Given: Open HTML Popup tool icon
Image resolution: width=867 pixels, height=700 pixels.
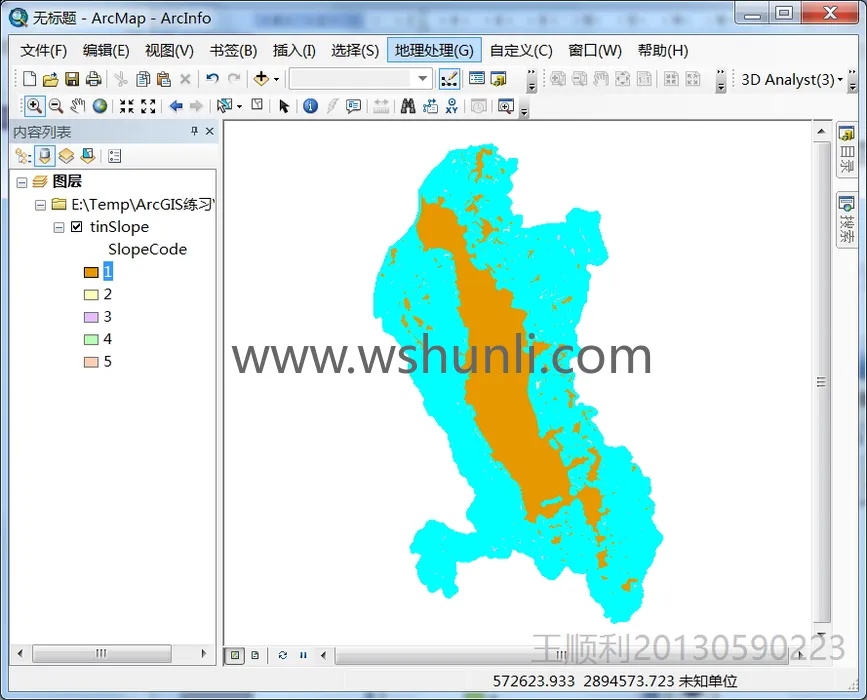Looking at the screenshot, I should [353, 106].
